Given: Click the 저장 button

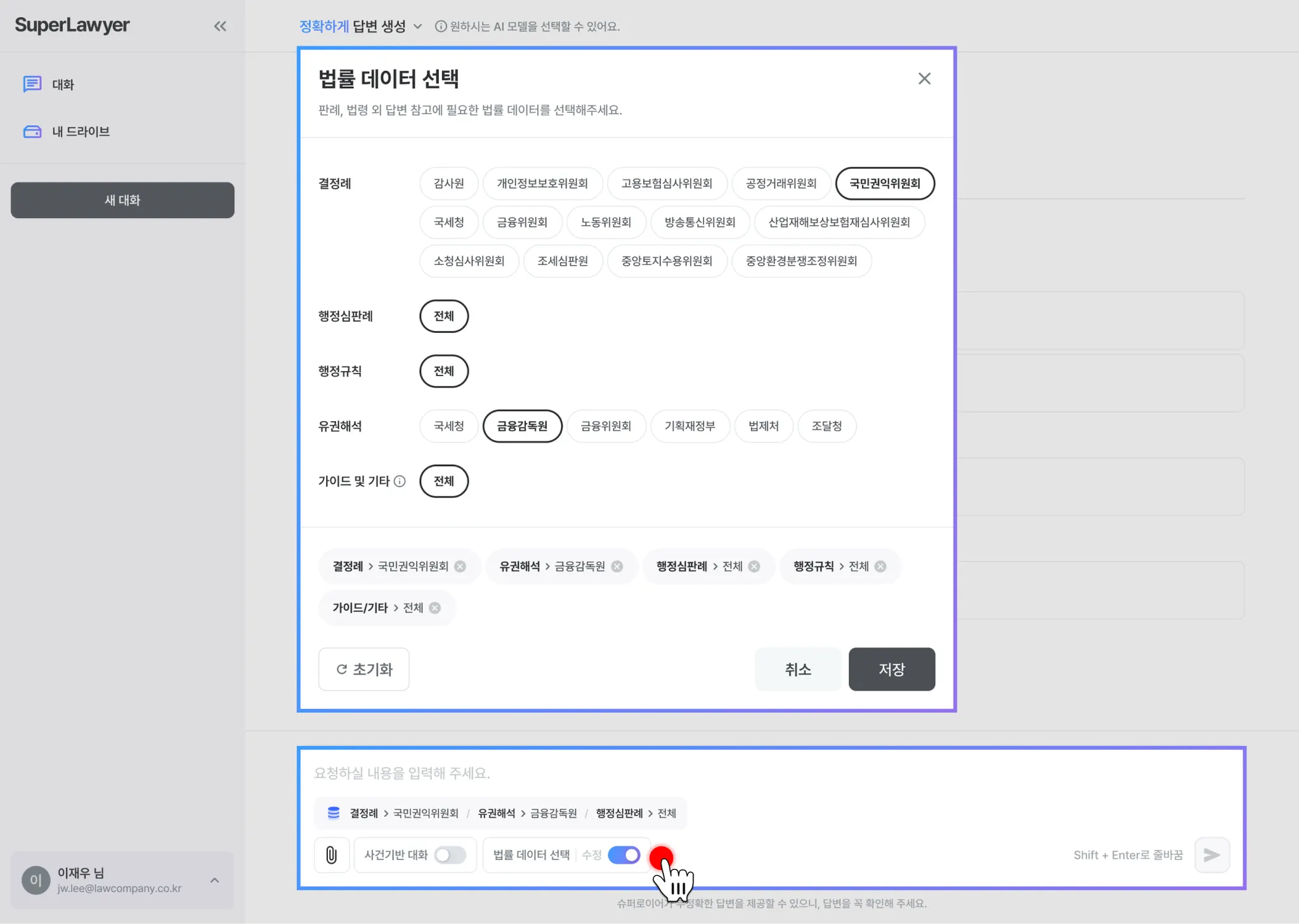Looking at the screenshot, I should (891, 669).
